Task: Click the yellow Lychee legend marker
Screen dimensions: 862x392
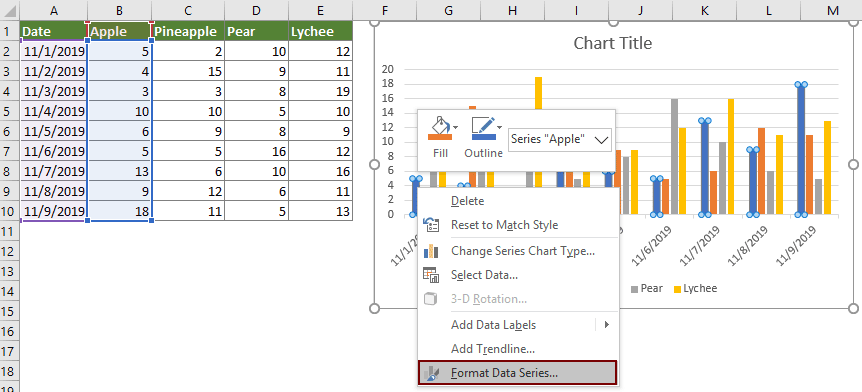Action: 678,289
